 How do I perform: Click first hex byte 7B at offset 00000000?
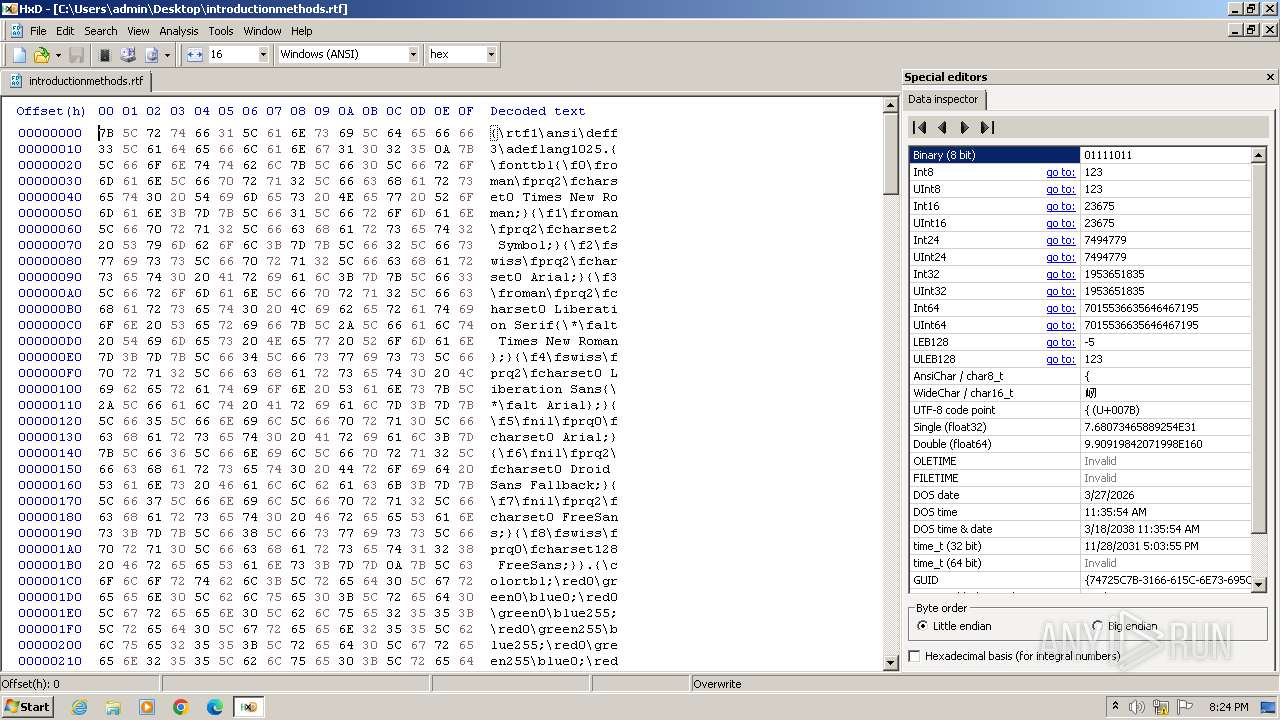point(105,133)
